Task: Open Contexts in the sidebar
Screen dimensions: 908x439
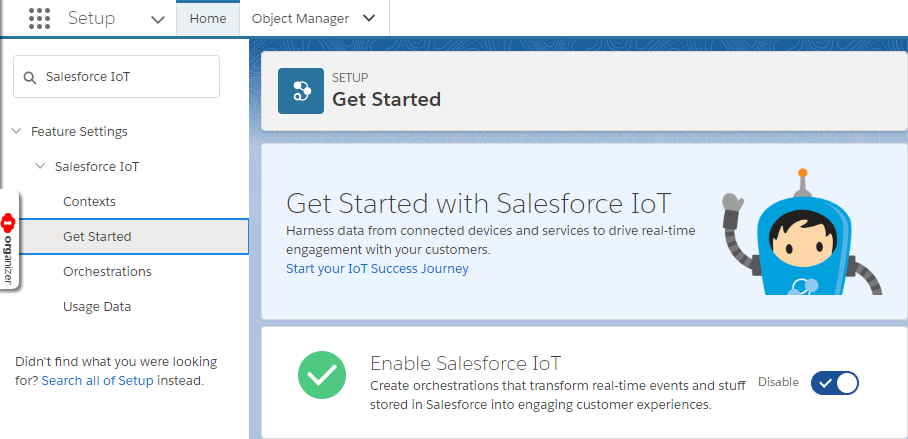Action: pos(89,202)
